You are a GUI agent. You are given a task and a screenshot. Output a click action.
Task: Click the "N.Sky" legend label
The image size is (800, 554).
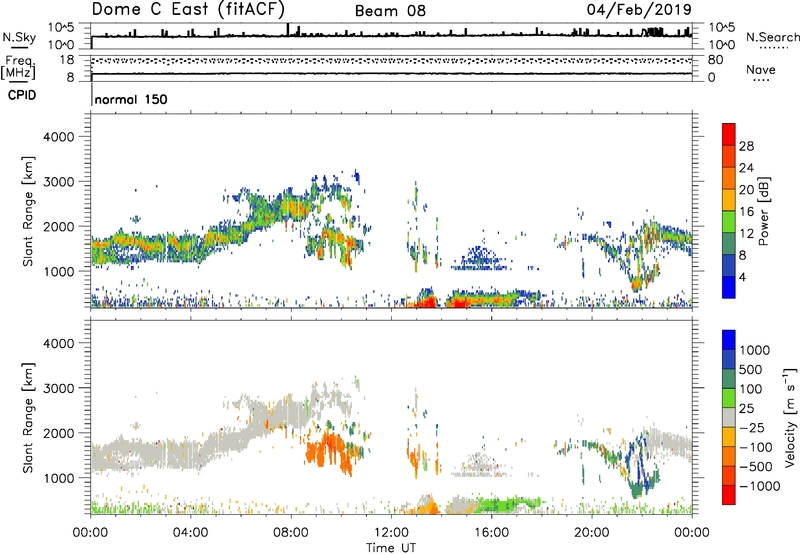pyautogui.click(x=19, y=37)
